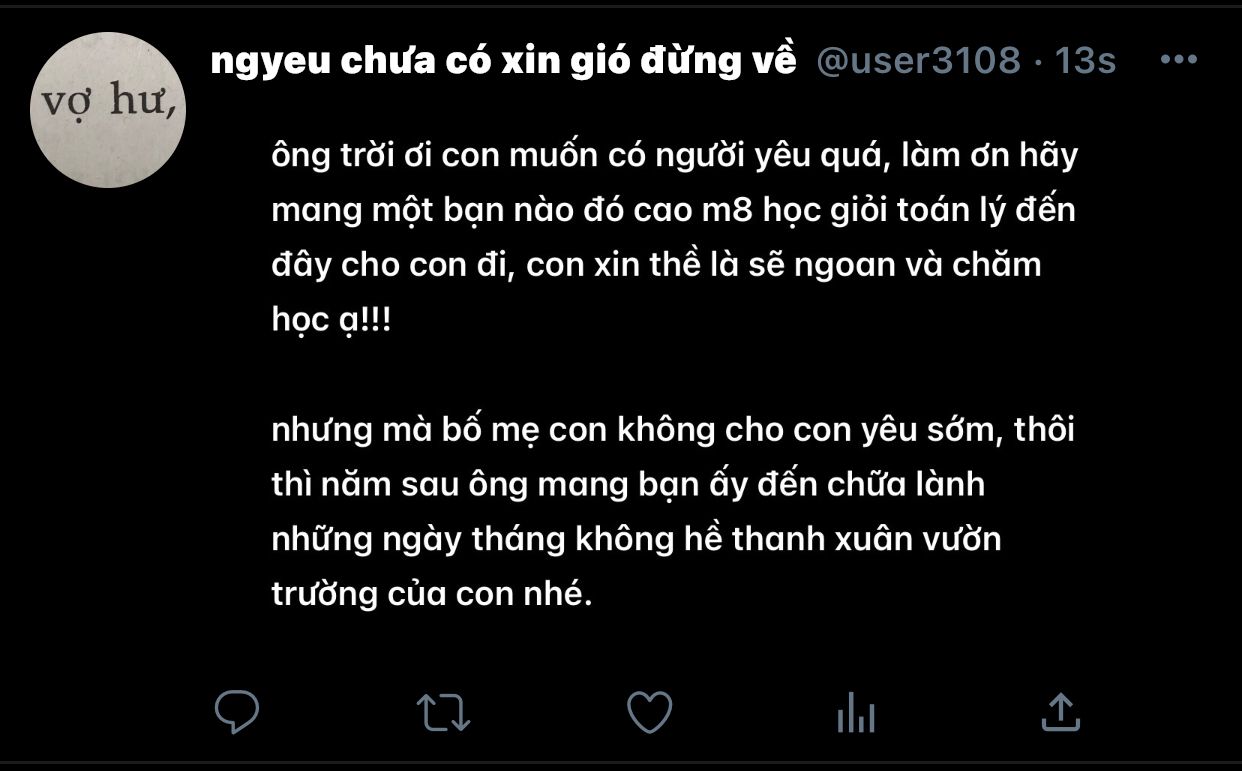The image size is (1242, 771).
Task: Click the reply speech bubble icon
Action: coord(237,712)
